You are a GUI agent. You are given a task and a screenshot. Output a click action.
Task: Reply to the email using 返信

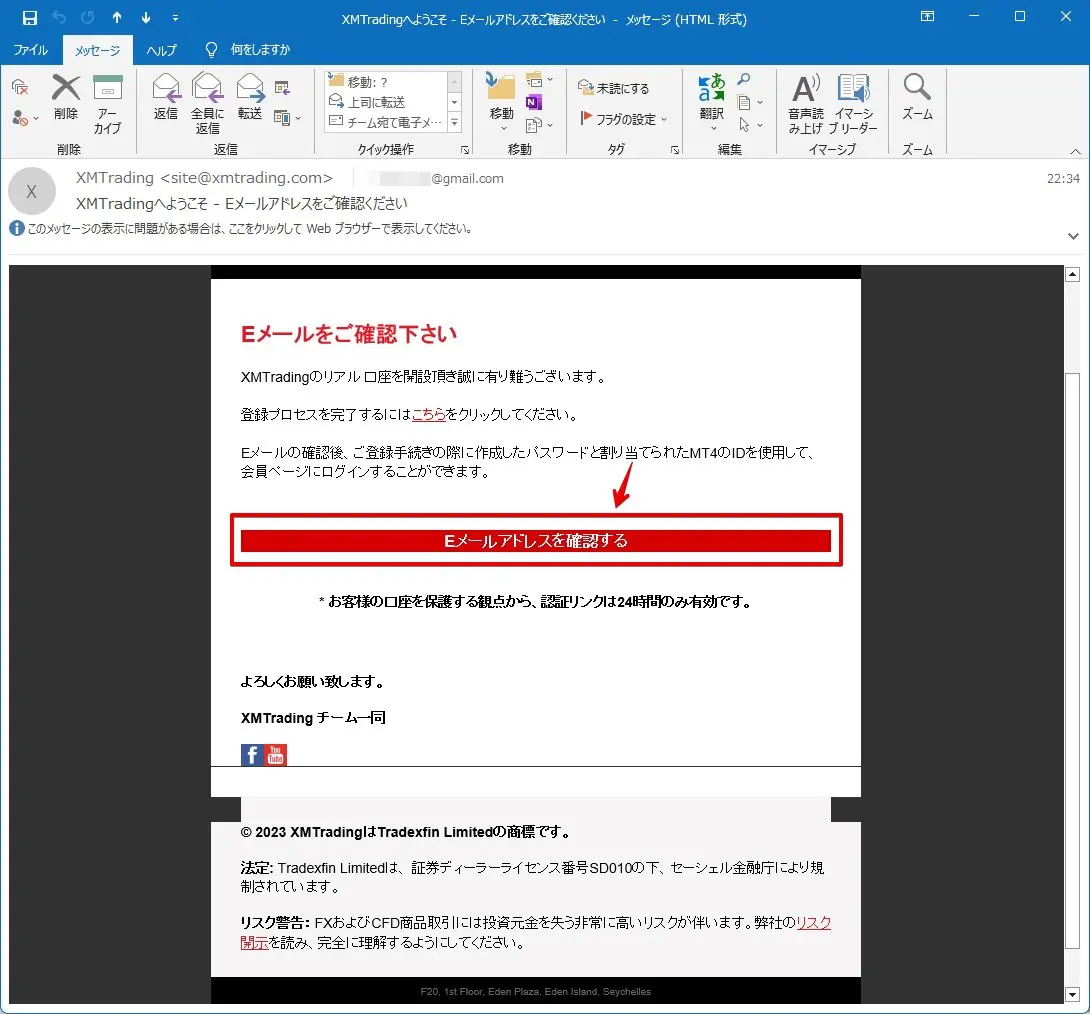coord(165,97)
